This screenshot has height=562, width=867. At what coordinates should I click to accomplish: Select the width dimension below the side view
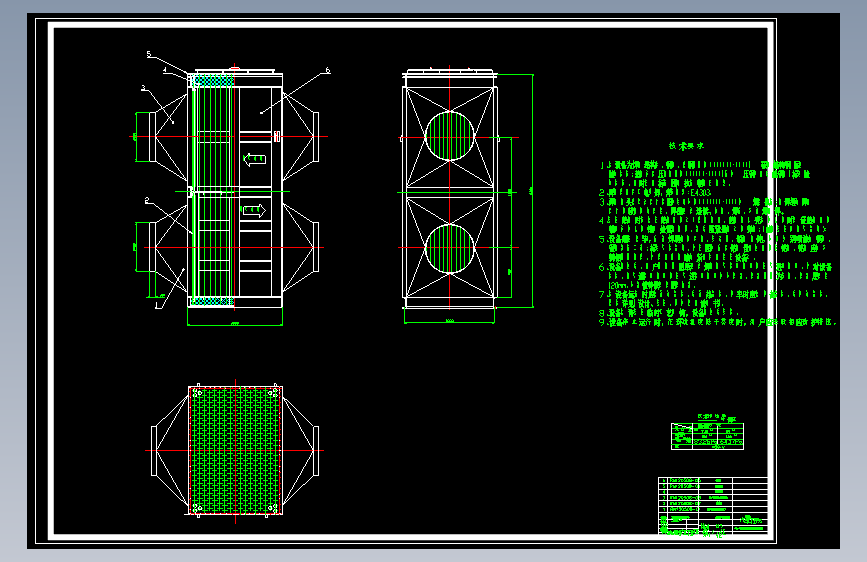(x=450, y=321)
